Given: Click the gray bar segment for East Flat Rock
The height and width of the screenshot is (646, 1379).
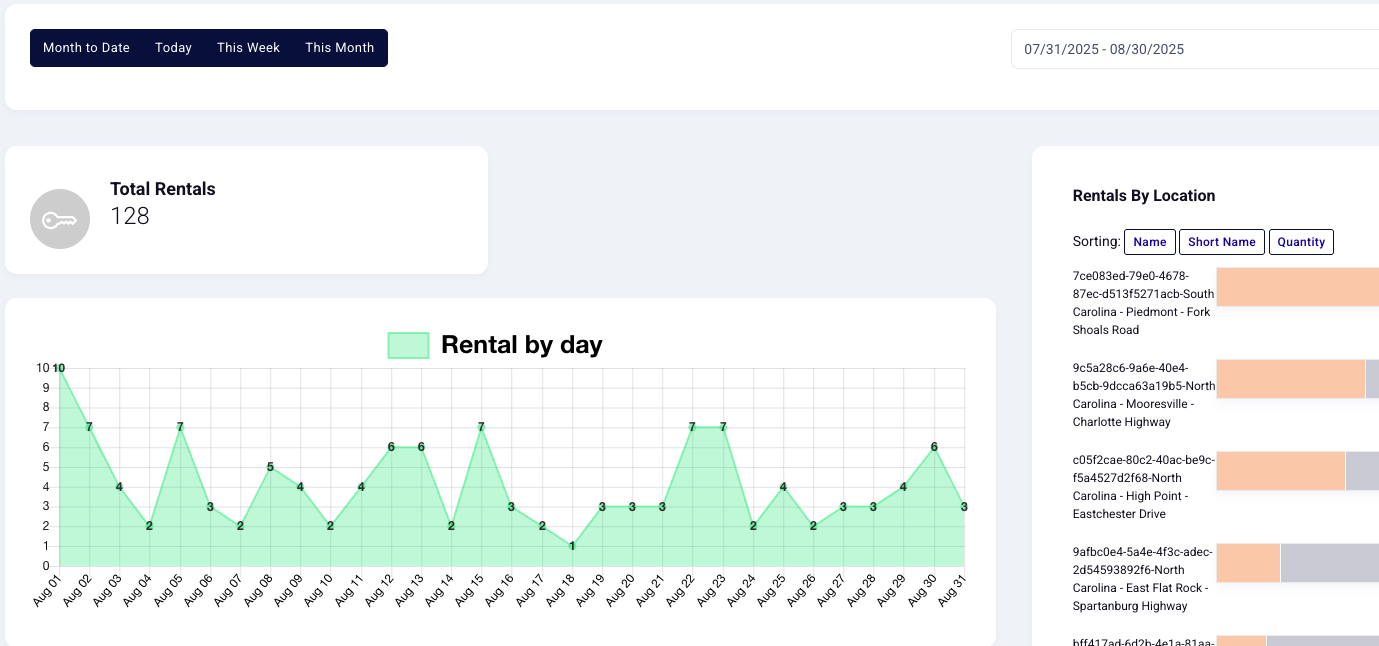Looking at the screenshot, I should point(1329,563).
